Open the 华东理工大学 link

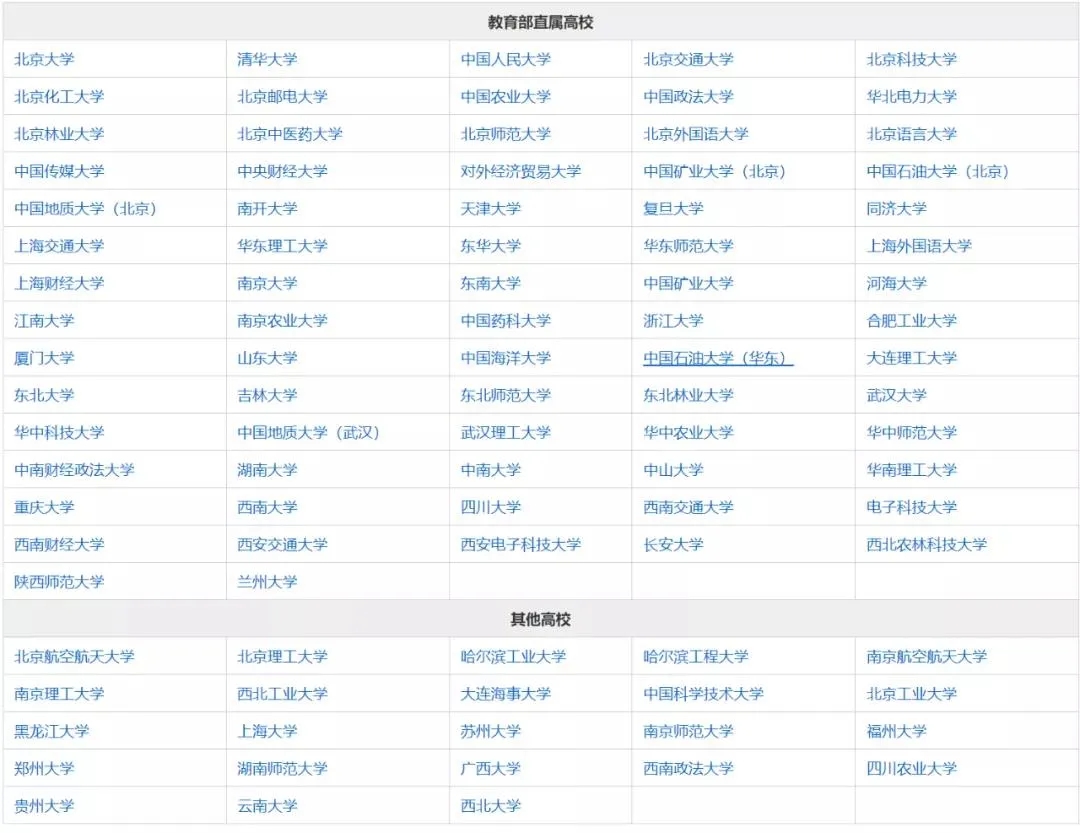282,246
